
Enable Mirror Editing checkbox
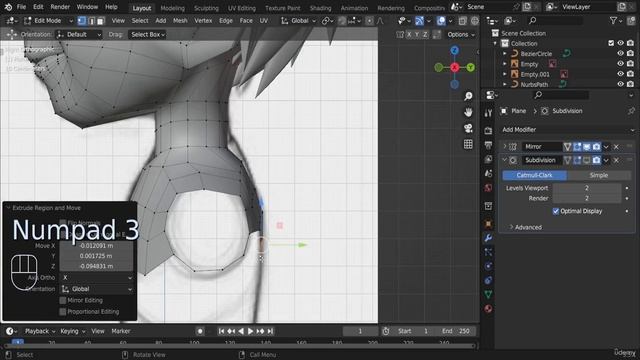tap(63, 300)
